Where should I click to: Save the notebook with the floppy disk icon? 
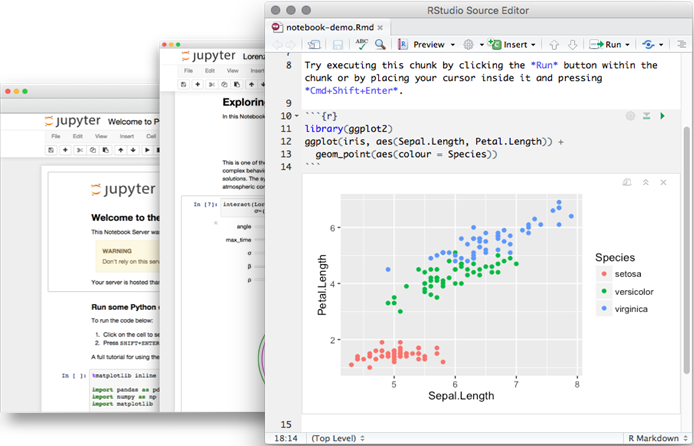338,45
